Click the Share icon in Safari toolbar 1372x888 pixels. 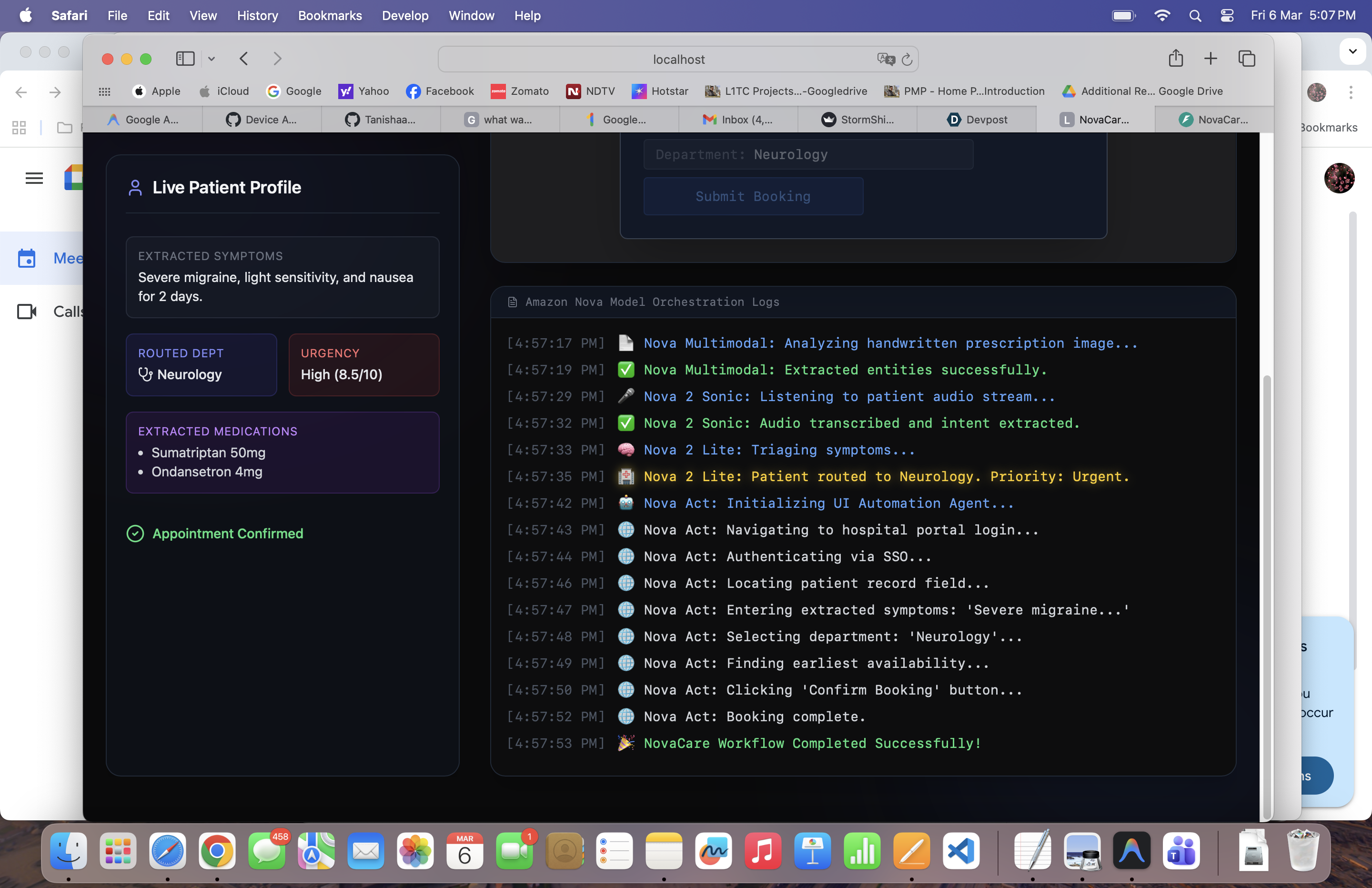pyautogui.click(x=1175, y=58)
